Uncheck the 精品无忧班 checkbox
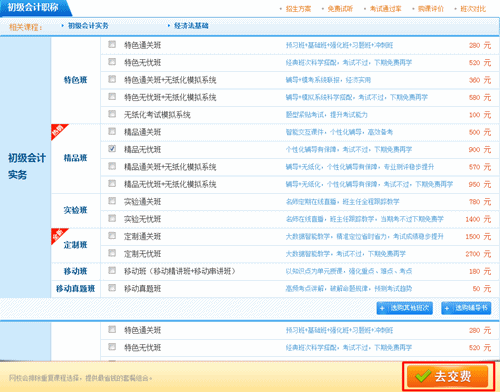Viewport: 500px width, 392px height. 112,149
